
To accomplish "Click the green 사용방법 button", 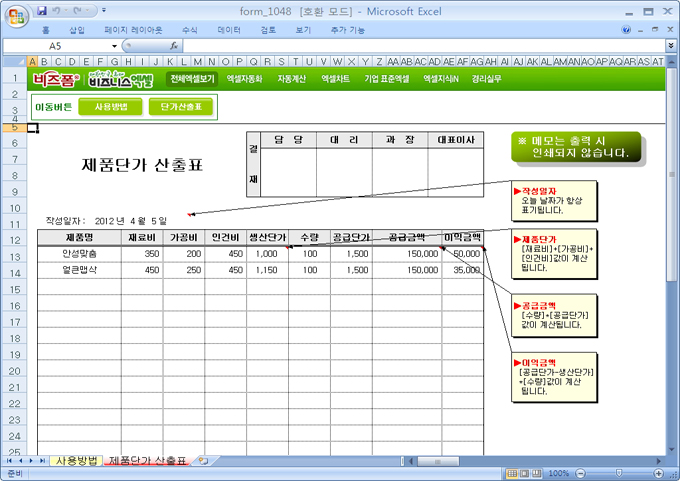I will (110, 106).
